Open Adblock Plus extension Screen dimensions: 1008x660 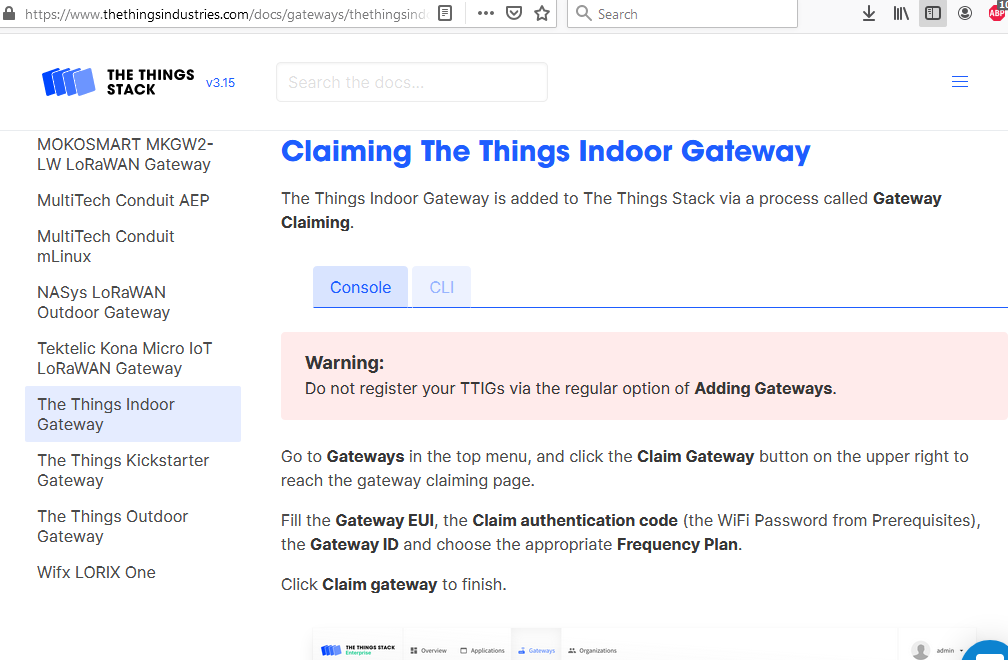point(997,12)
